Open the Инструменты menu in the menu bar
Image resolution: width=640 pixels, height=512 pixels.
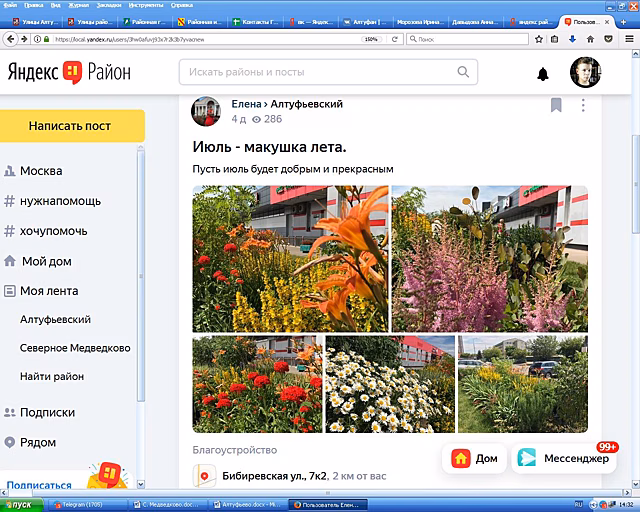(146, 5)
